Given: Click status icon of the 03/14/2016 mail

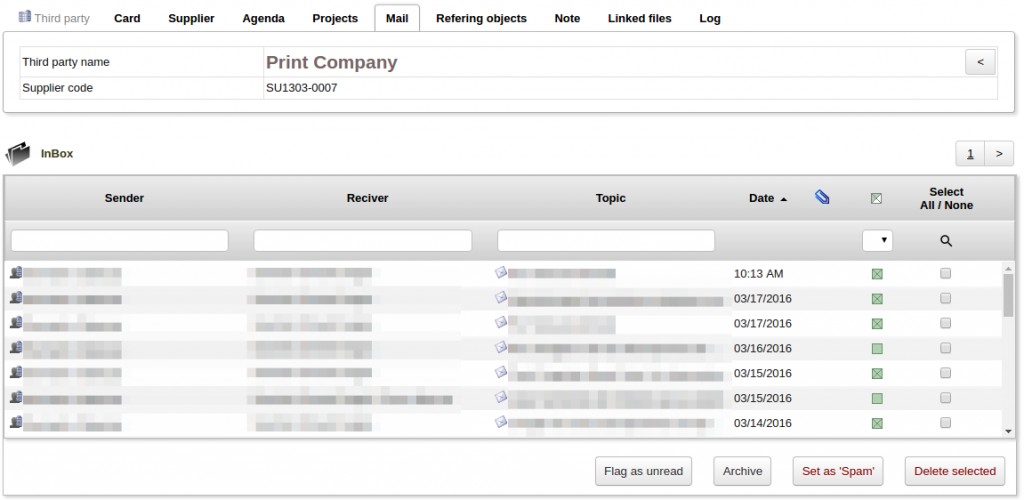Looking at the screenshot, I should (x=877, y=424).
